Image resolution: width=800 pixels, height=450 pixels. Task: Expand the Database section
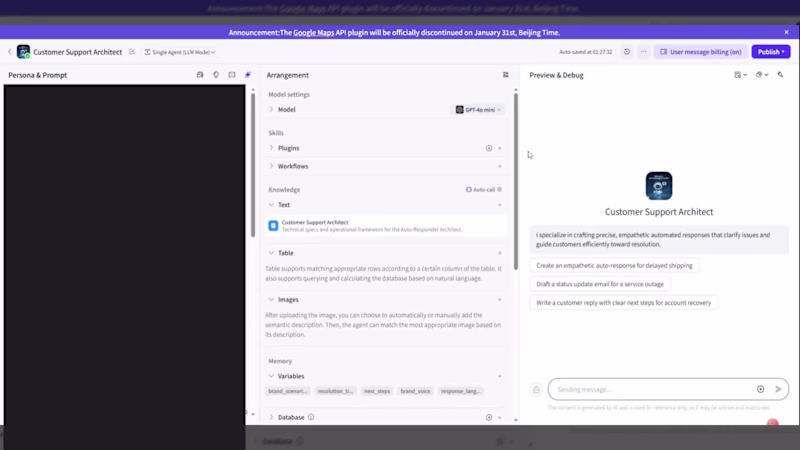click(x=271, y=417)
